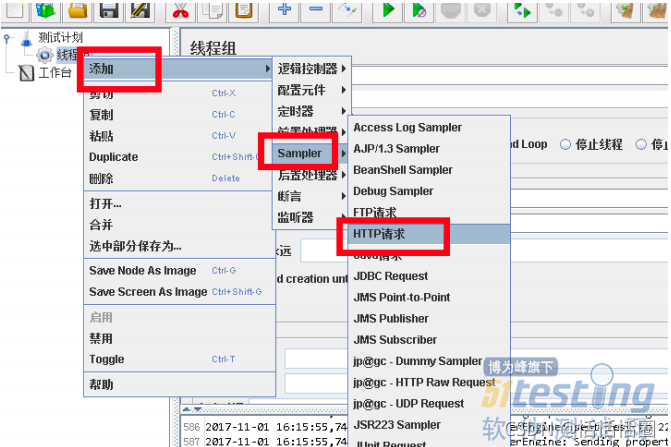Select the 测试计划 tree node

click(x=60, y=38)
